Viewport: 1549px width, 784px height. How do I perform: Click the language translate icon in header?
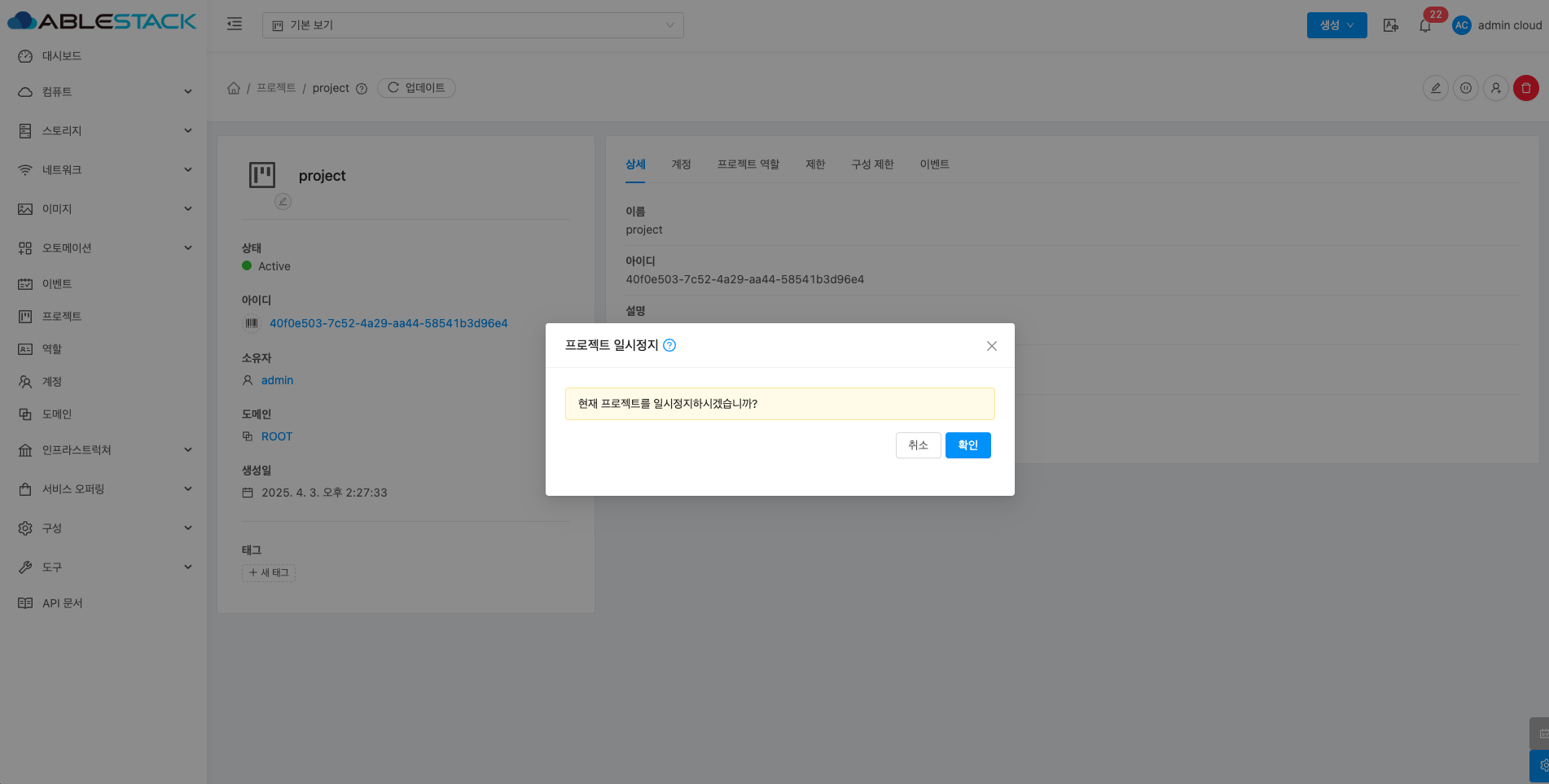pyautogui.click(x=1391, y=25)
